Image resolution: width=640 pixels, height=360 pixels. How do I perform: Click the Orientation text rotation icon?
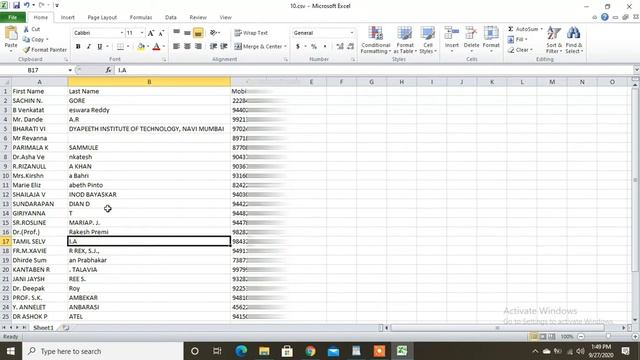pos(214,33)
